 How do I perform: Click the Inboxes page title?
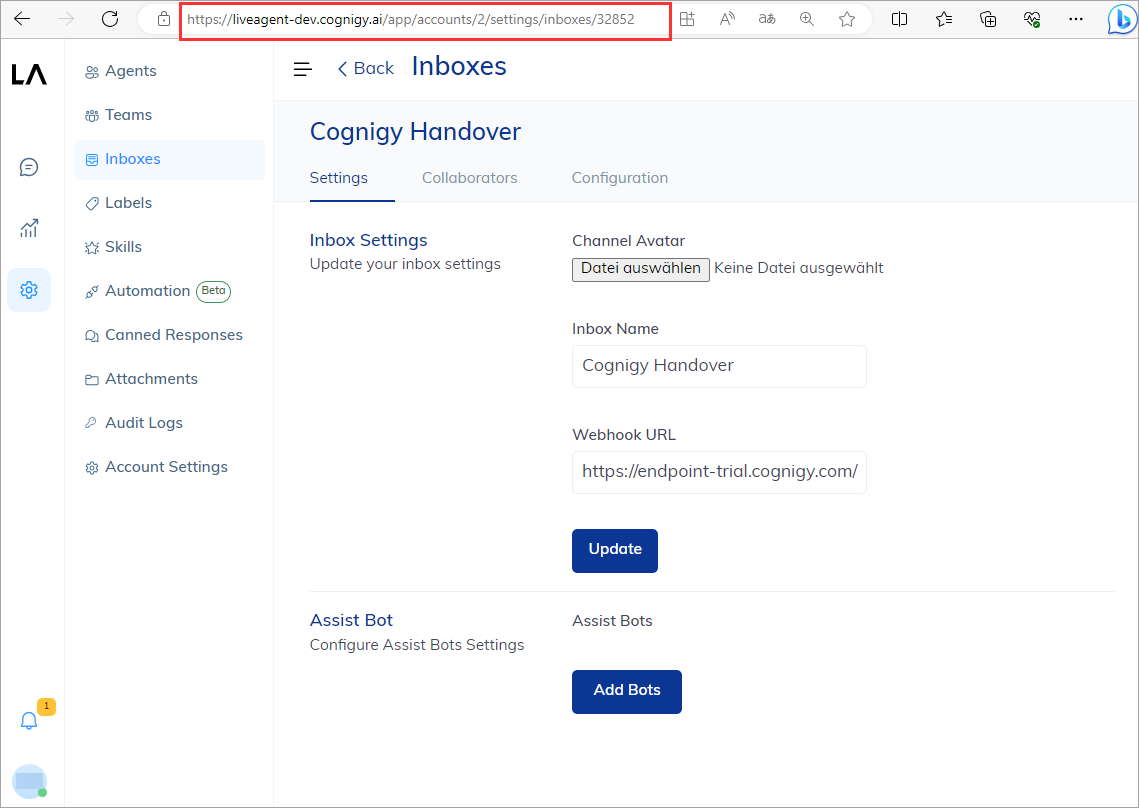[459, 67]
